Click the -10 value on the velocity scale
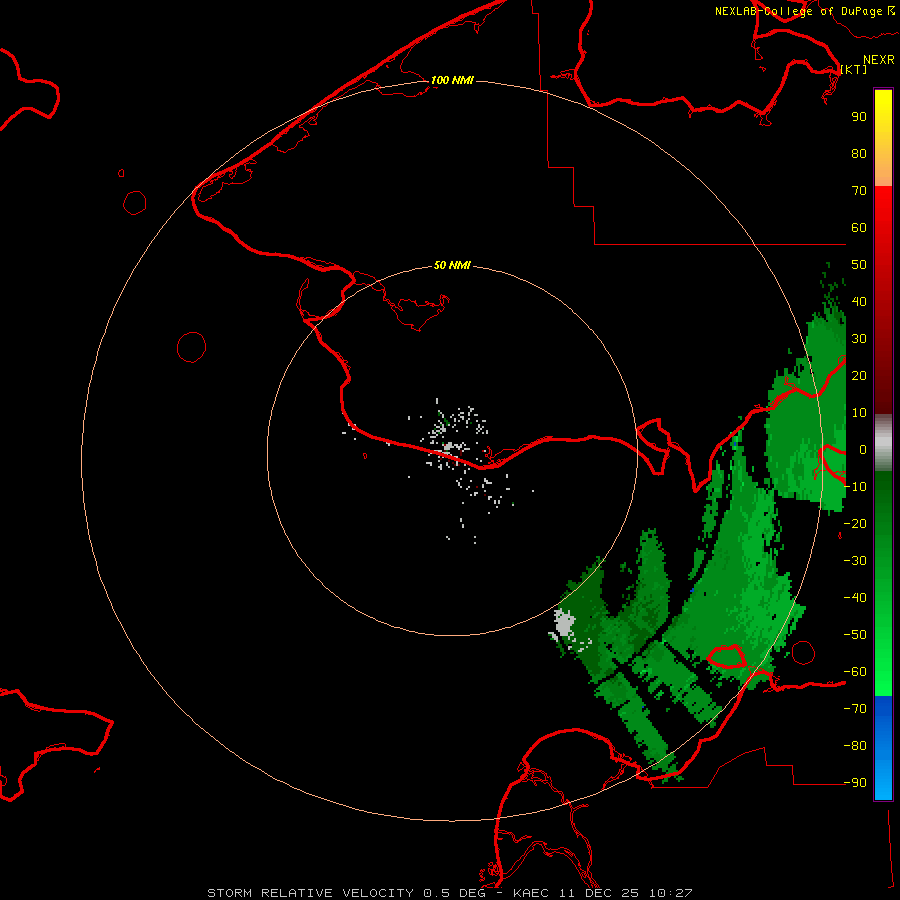 [855, 487]
